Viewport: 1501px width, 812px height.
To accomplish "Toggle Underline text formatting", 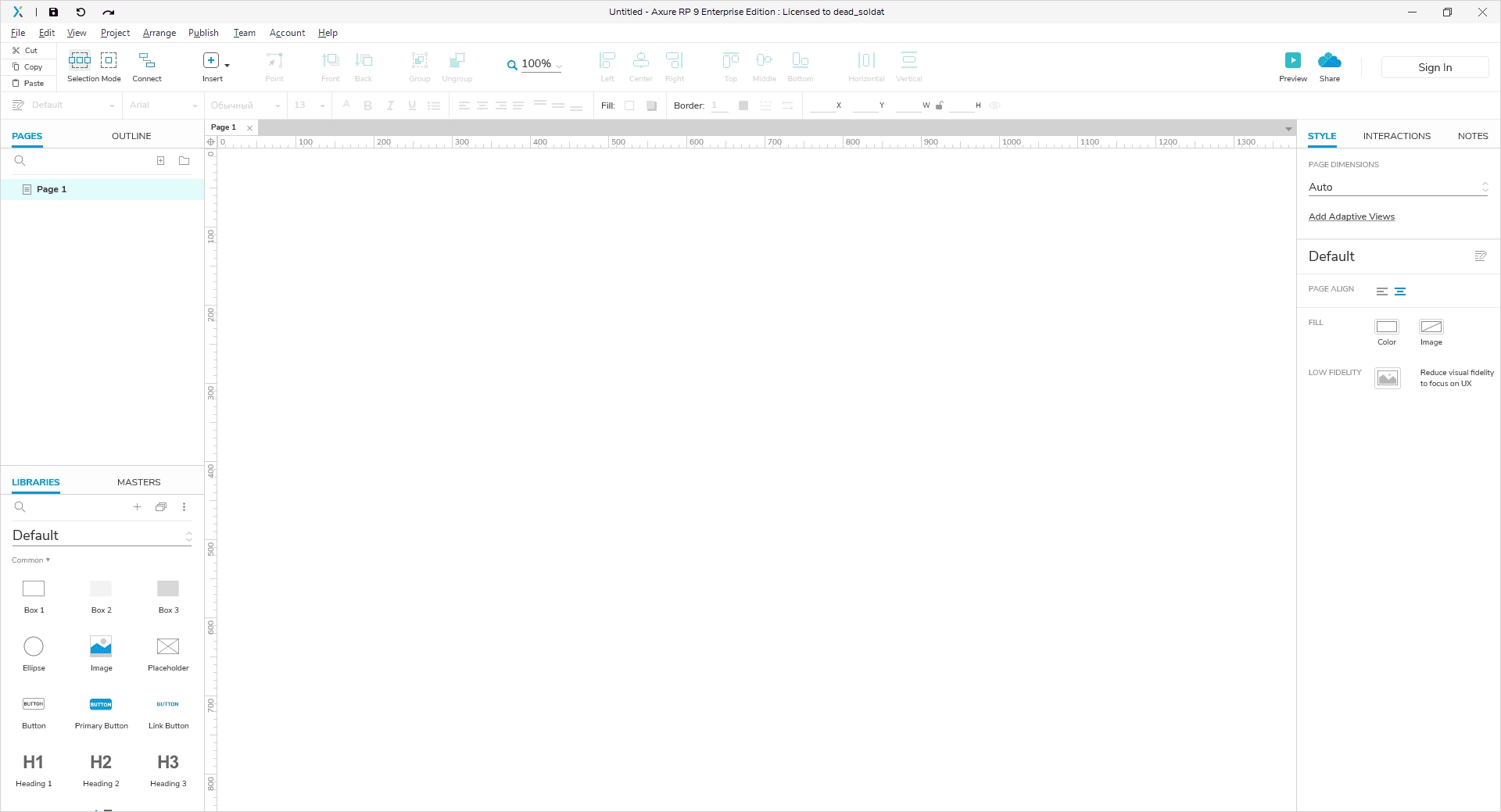I will [412, 106].
